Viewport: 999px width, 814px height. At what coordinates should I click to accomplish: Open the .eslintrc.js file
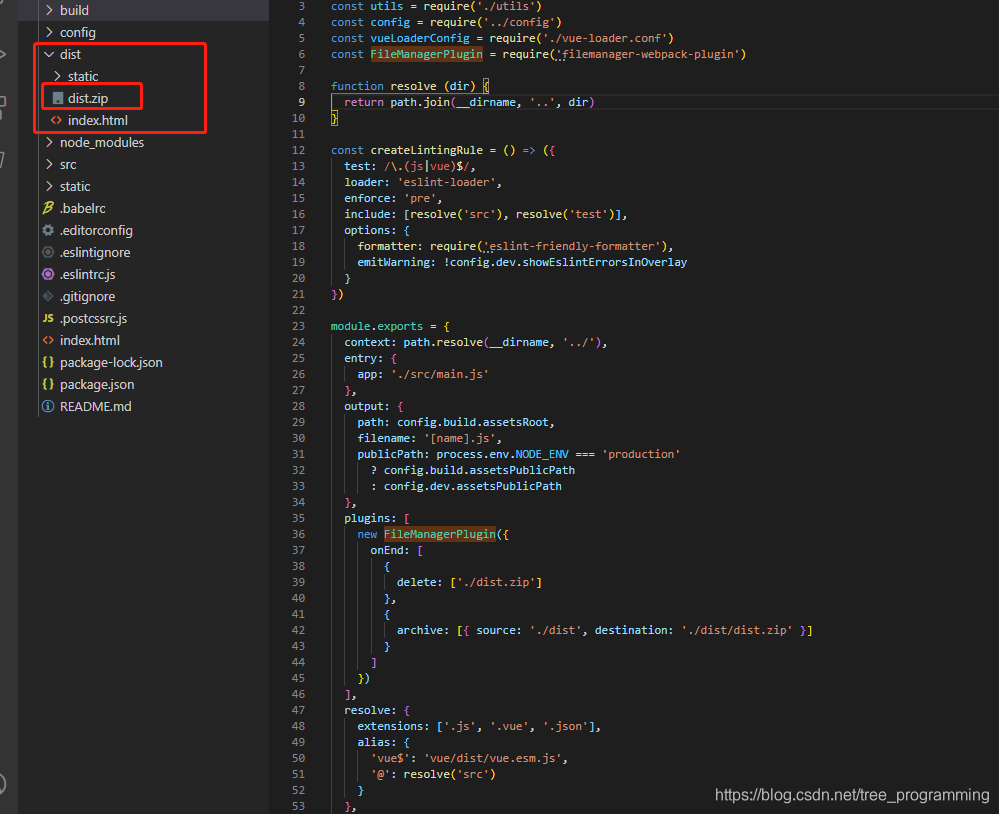click(87, 274)
